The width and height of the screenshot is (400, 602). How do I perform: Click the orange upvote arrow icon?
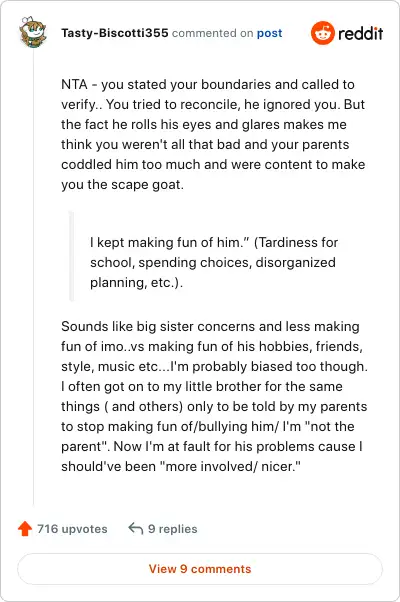[25, 528]
